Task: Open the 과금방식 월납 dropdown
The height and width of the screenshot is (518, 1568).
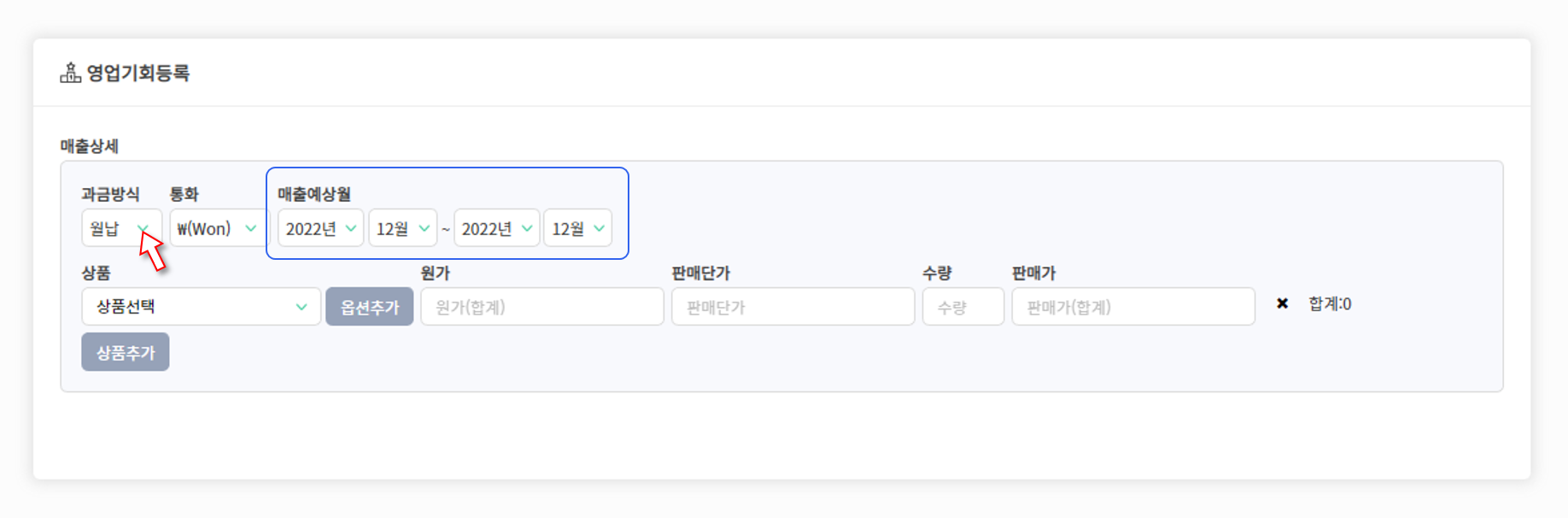Action: [121, 228]
